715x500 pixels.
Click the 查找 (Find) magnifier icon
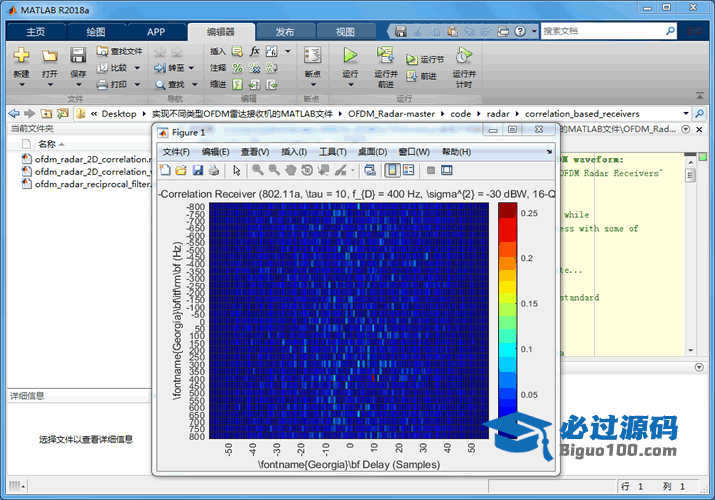click(x=160, y=84)
